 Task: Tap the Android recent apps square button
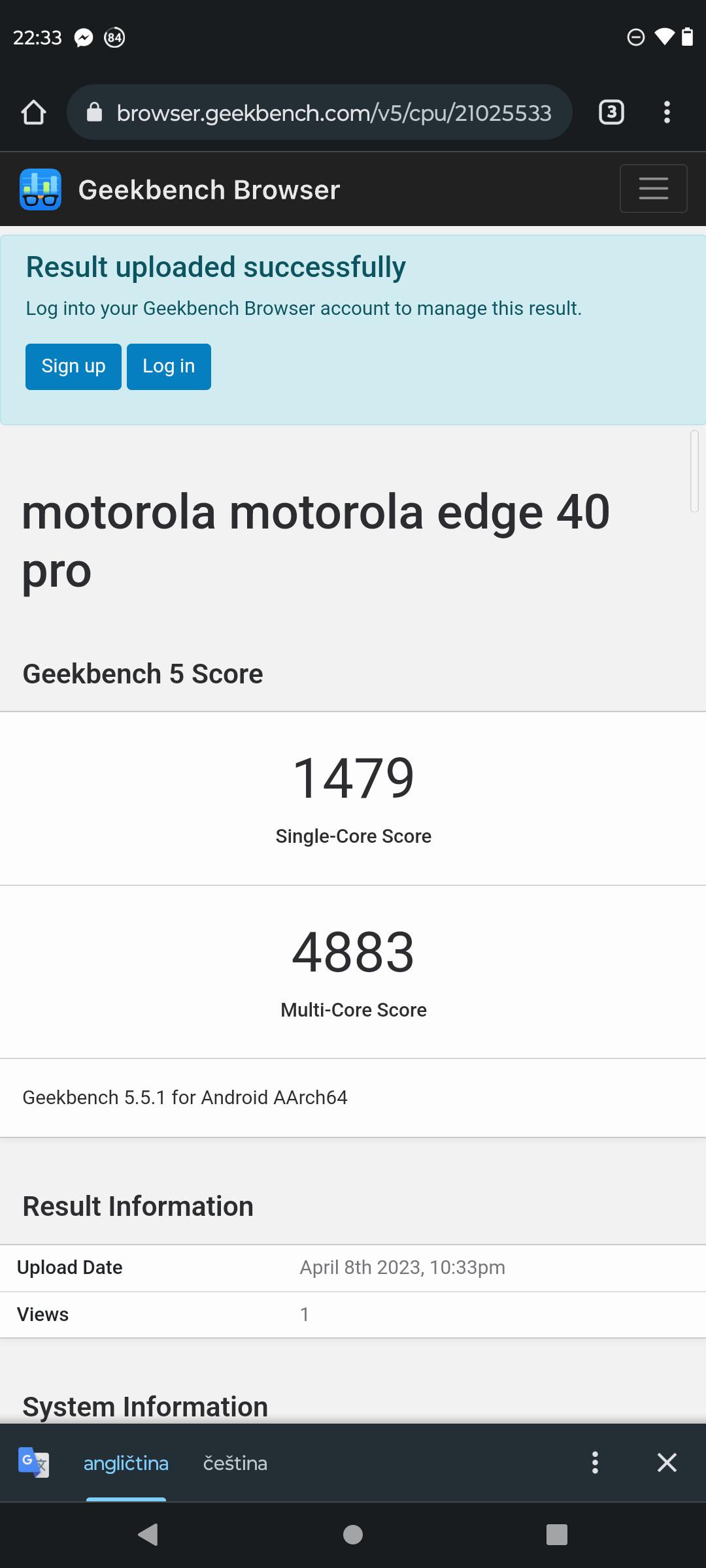point(557,1535)
